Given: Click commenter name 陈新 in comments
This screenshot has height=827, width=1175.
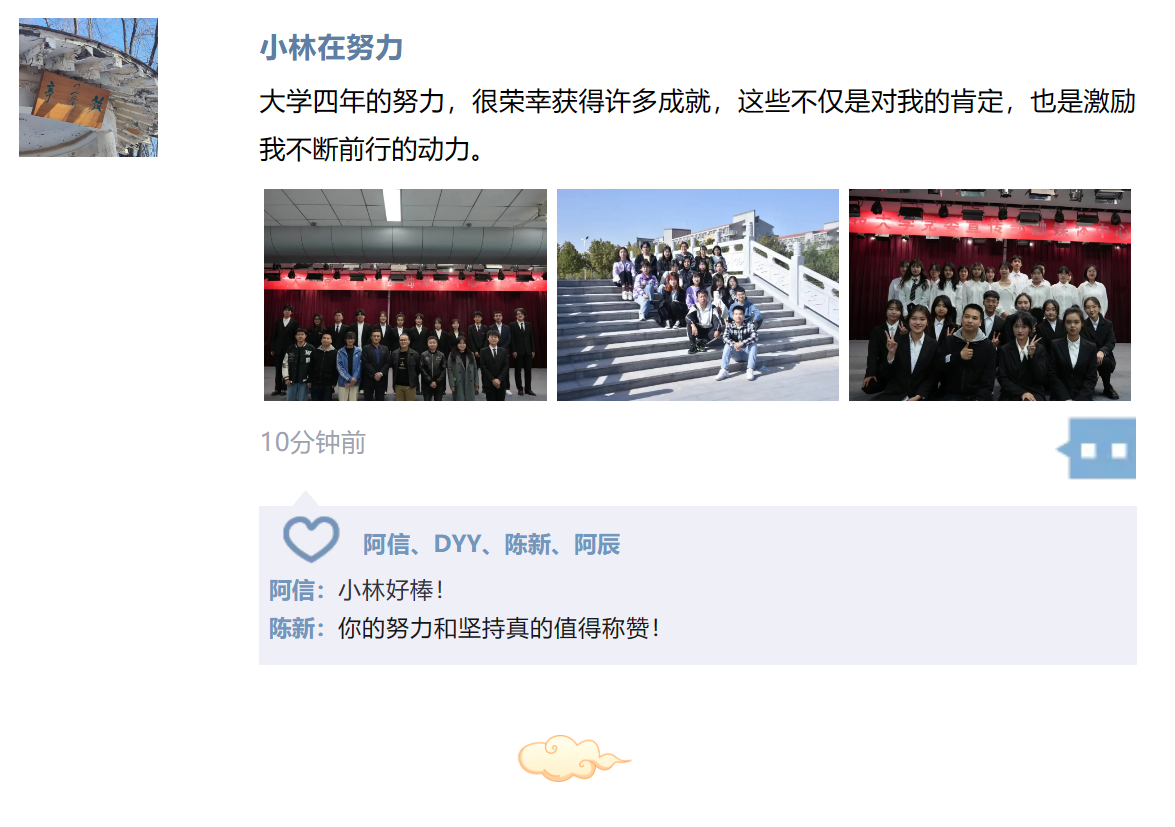Looking at the screenshot, I should (292, 628).
